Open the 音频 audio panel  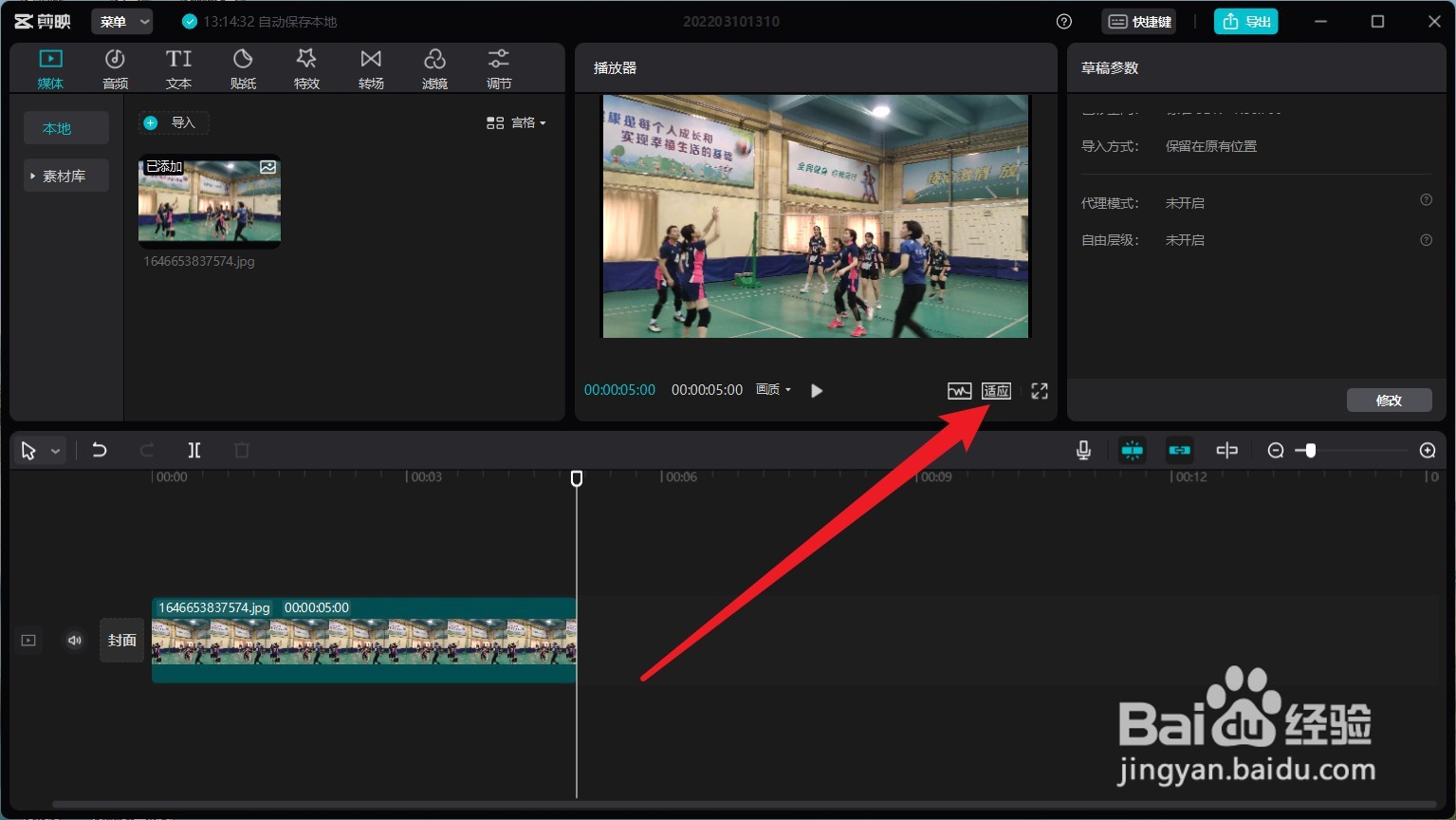pyautogui.click(x=114, y=67)
